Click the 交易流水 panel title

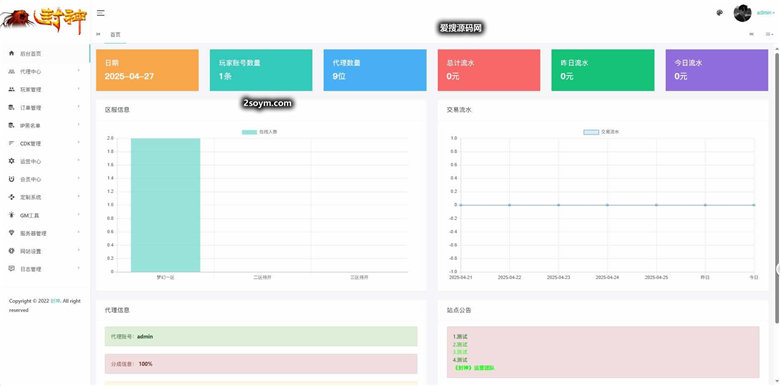459,110
